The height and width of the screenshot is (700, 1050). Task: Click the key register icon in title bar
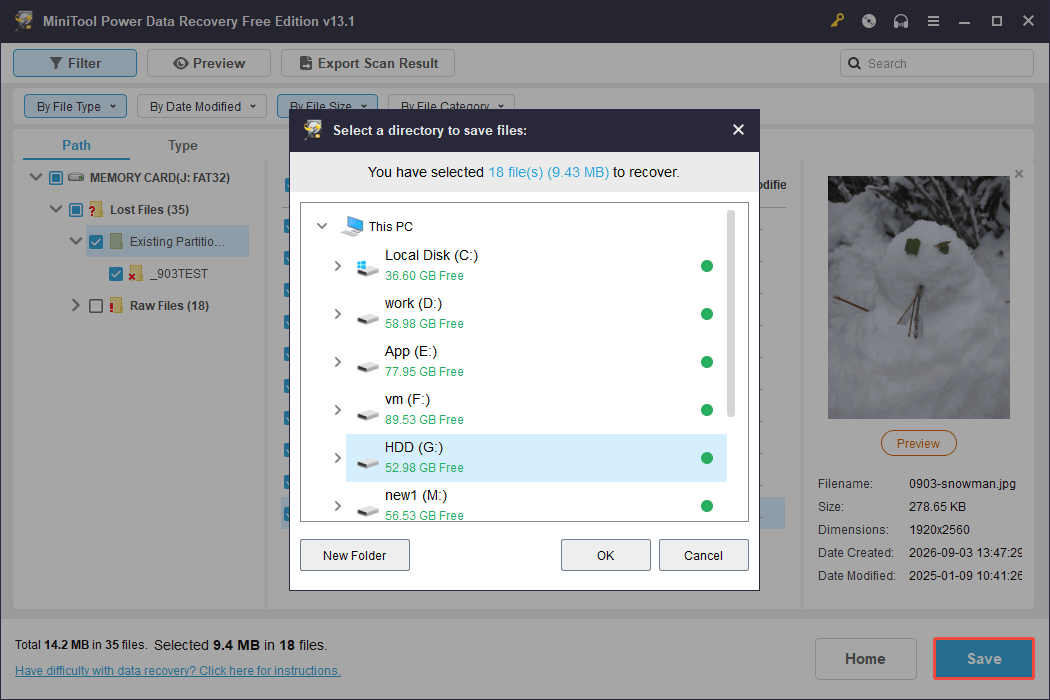point(837,21)
